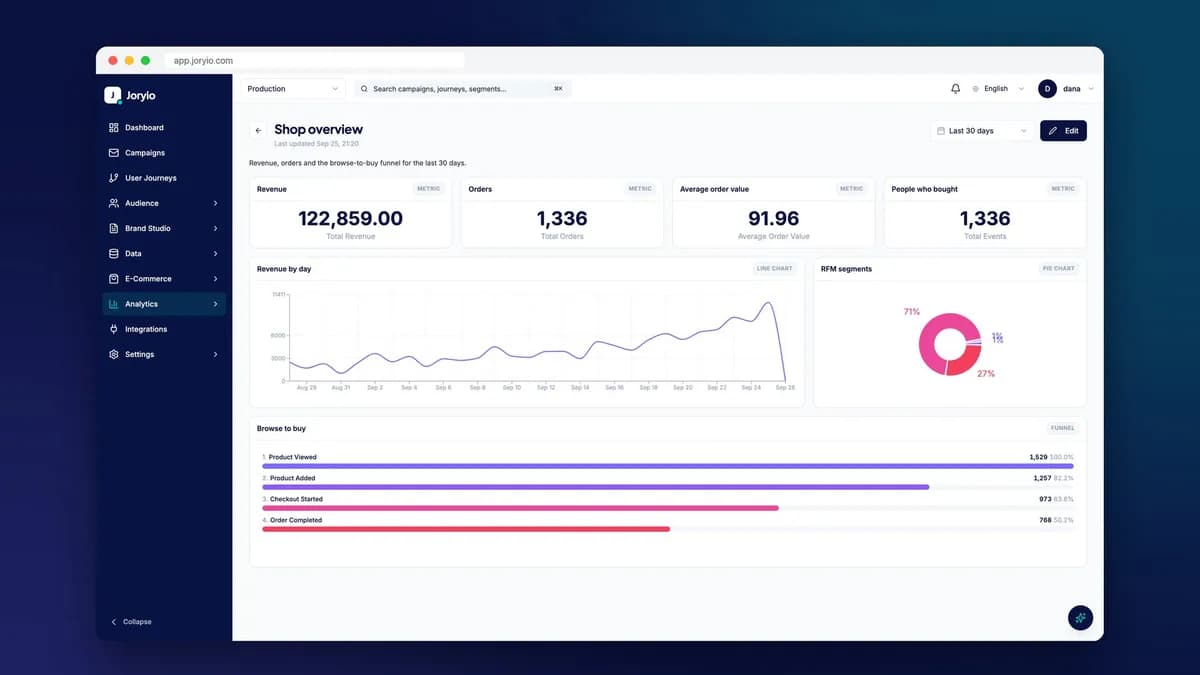Click the Settings gear icon

[114, 354]
